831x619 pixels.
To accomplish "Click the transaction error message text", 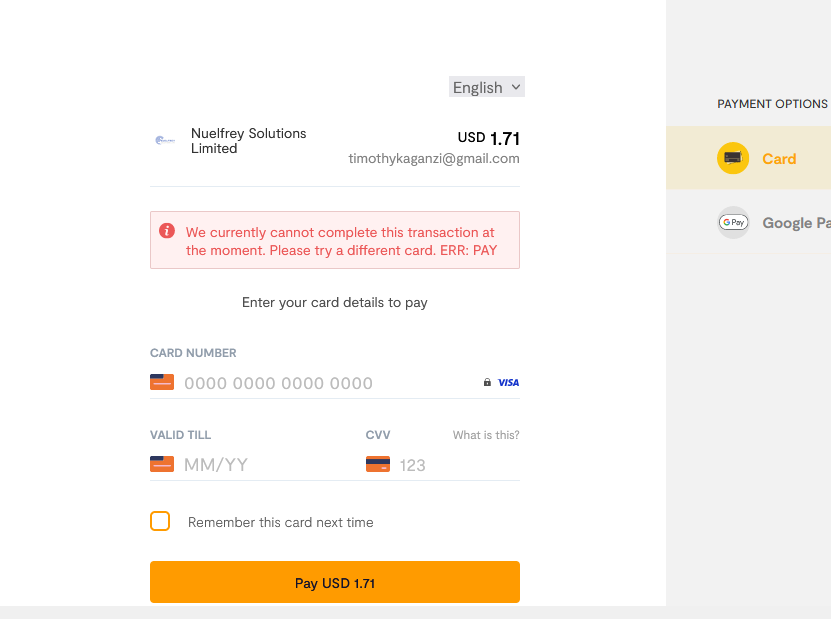I will click(x=341, y=241).
